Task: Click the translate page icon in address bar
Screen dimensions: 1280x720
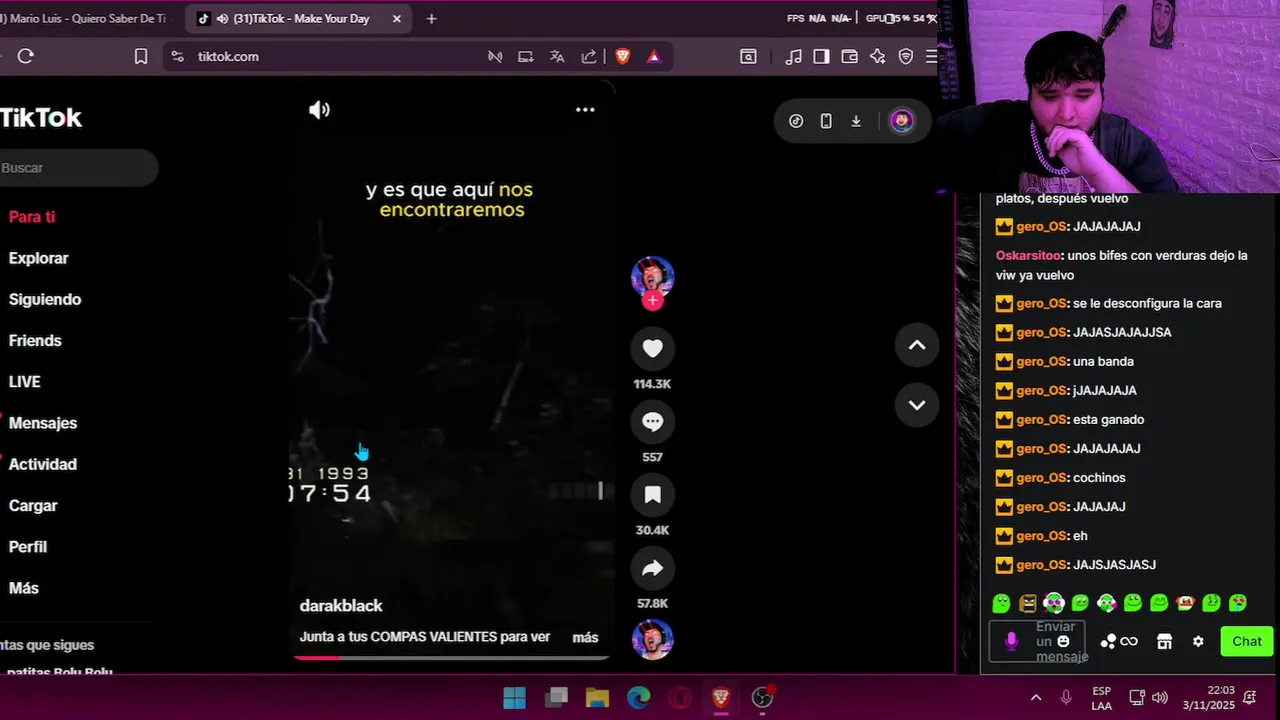Action: pyautogui.click(x=557, y=57)
